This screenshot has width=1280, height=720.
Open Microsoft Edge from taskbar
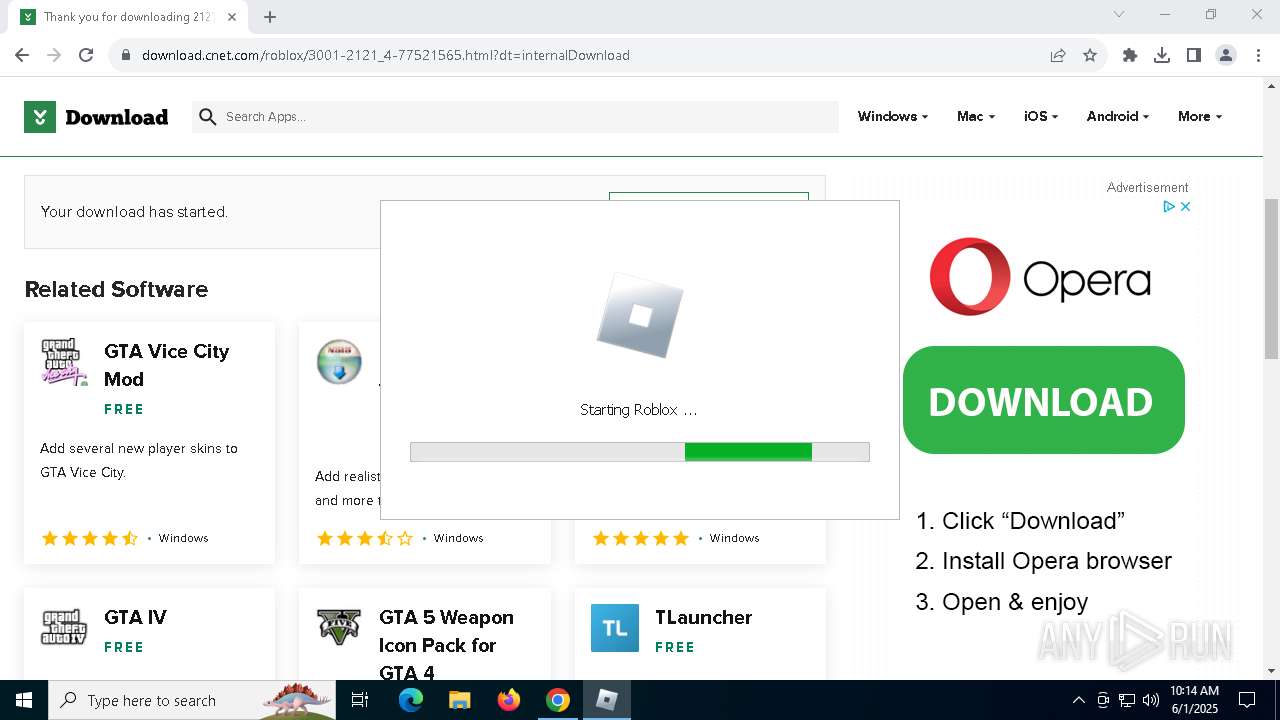[411, 700]
